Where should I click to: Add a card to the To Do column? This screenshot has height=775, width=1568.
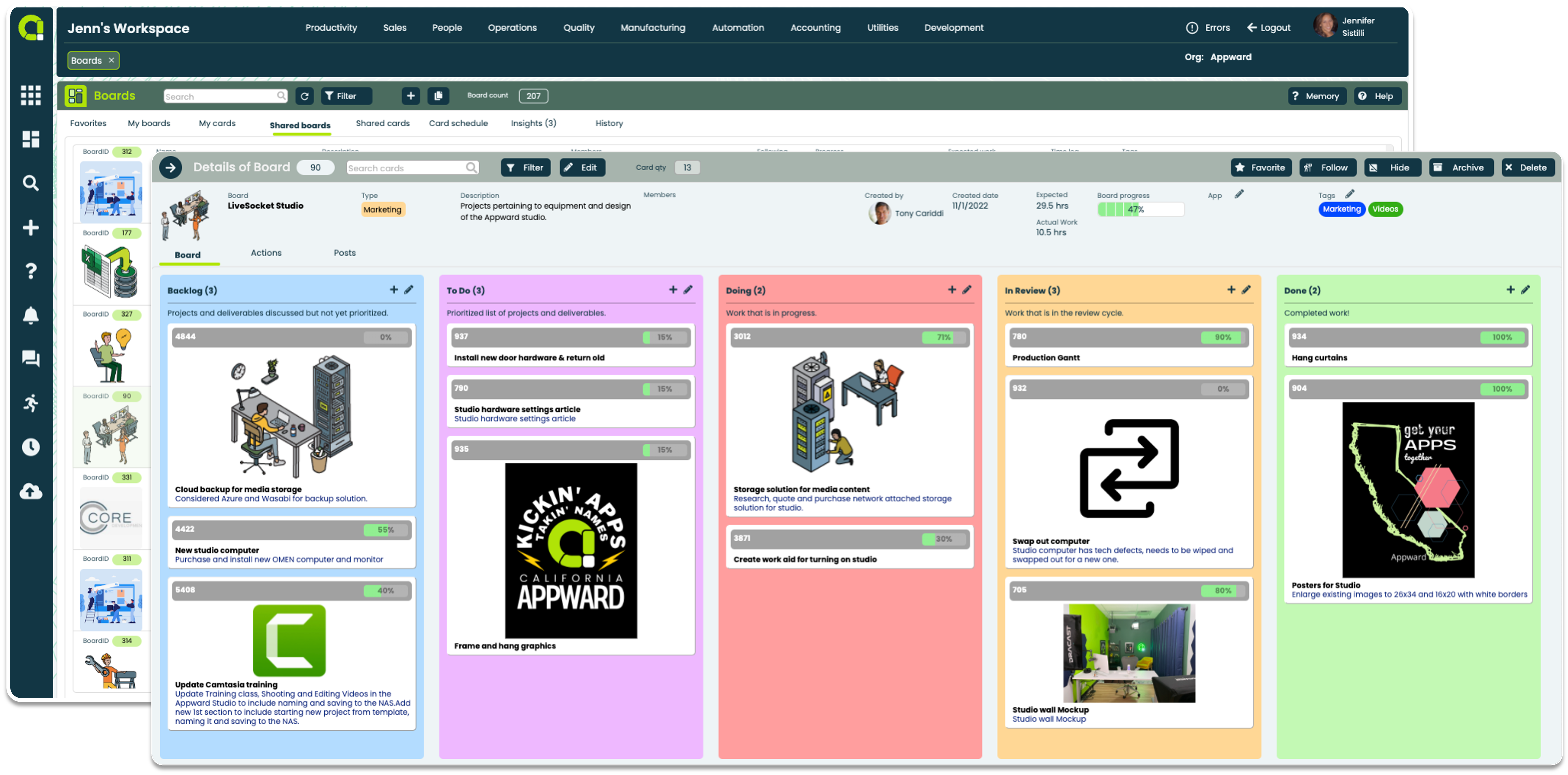[673, 290]
